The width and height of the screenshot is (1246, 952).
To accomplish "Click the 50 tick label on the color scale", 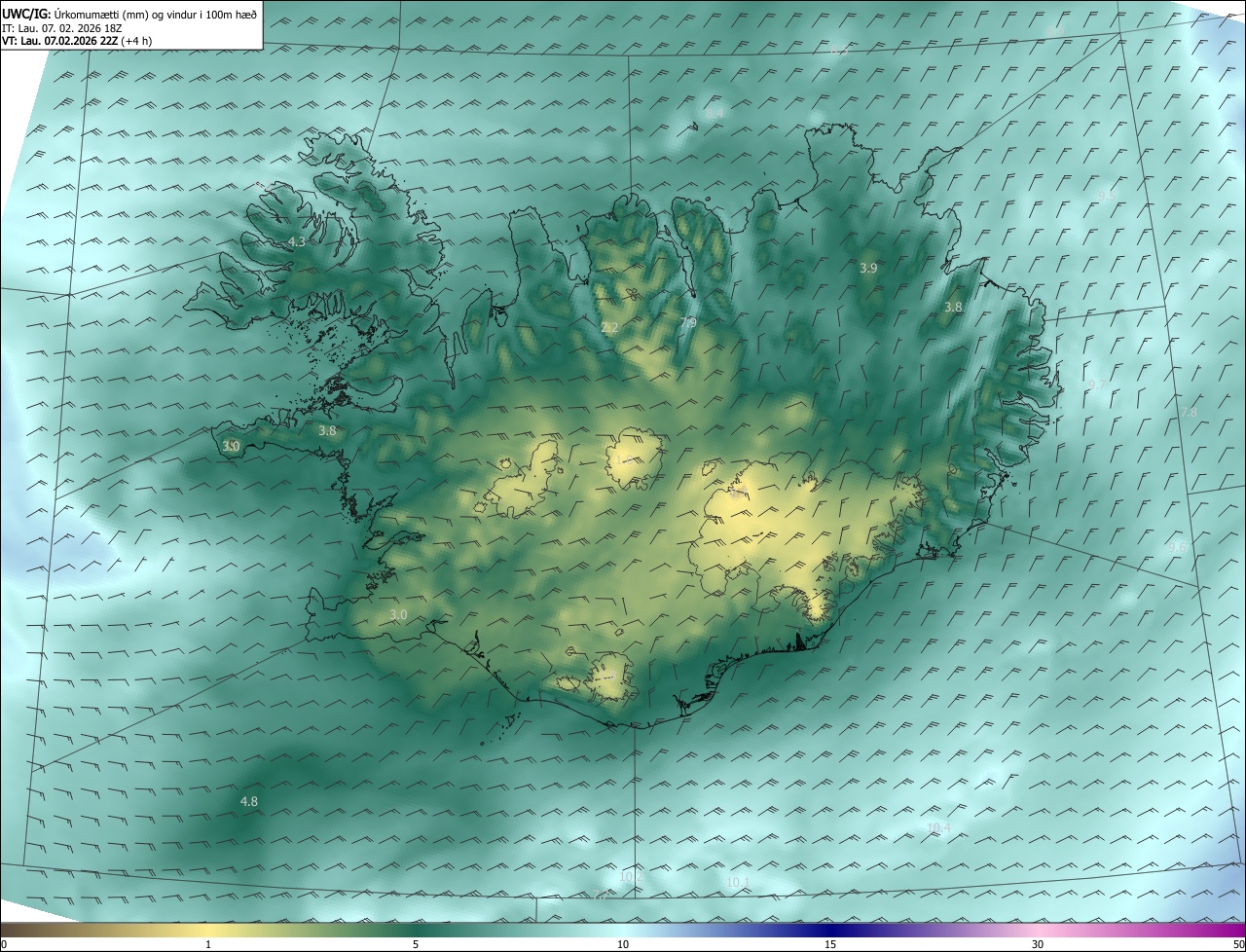I will [x=1238, y=944].
